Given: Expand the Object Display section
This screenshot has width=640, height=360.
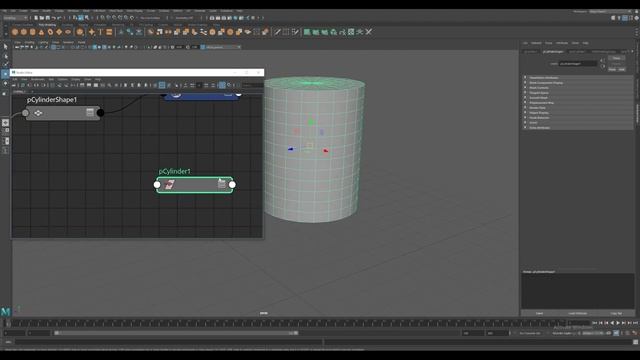Looking at the screenshot, I should (x=578, y=113).
